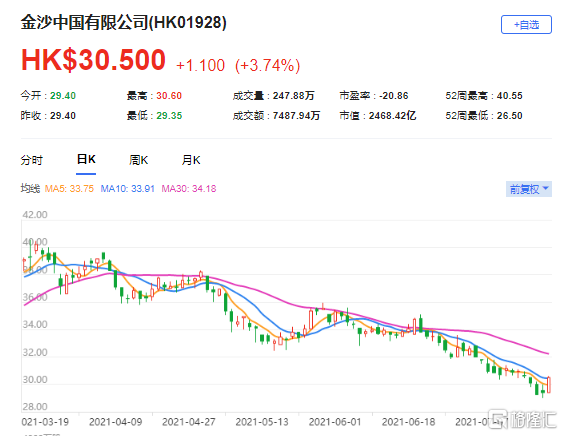Click the change value +1.100

200,65
